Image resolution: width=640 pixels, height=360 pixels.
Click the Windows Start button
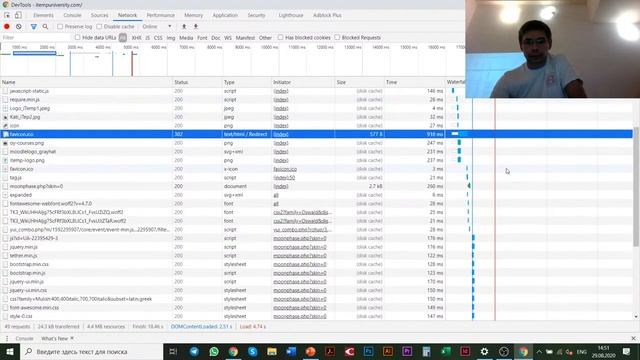point(10,351)
